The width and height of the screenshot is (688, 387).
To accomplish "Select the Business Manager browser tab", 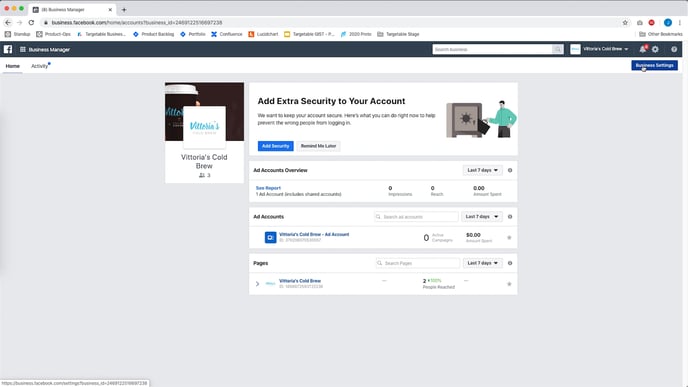I will click(72, 9).
